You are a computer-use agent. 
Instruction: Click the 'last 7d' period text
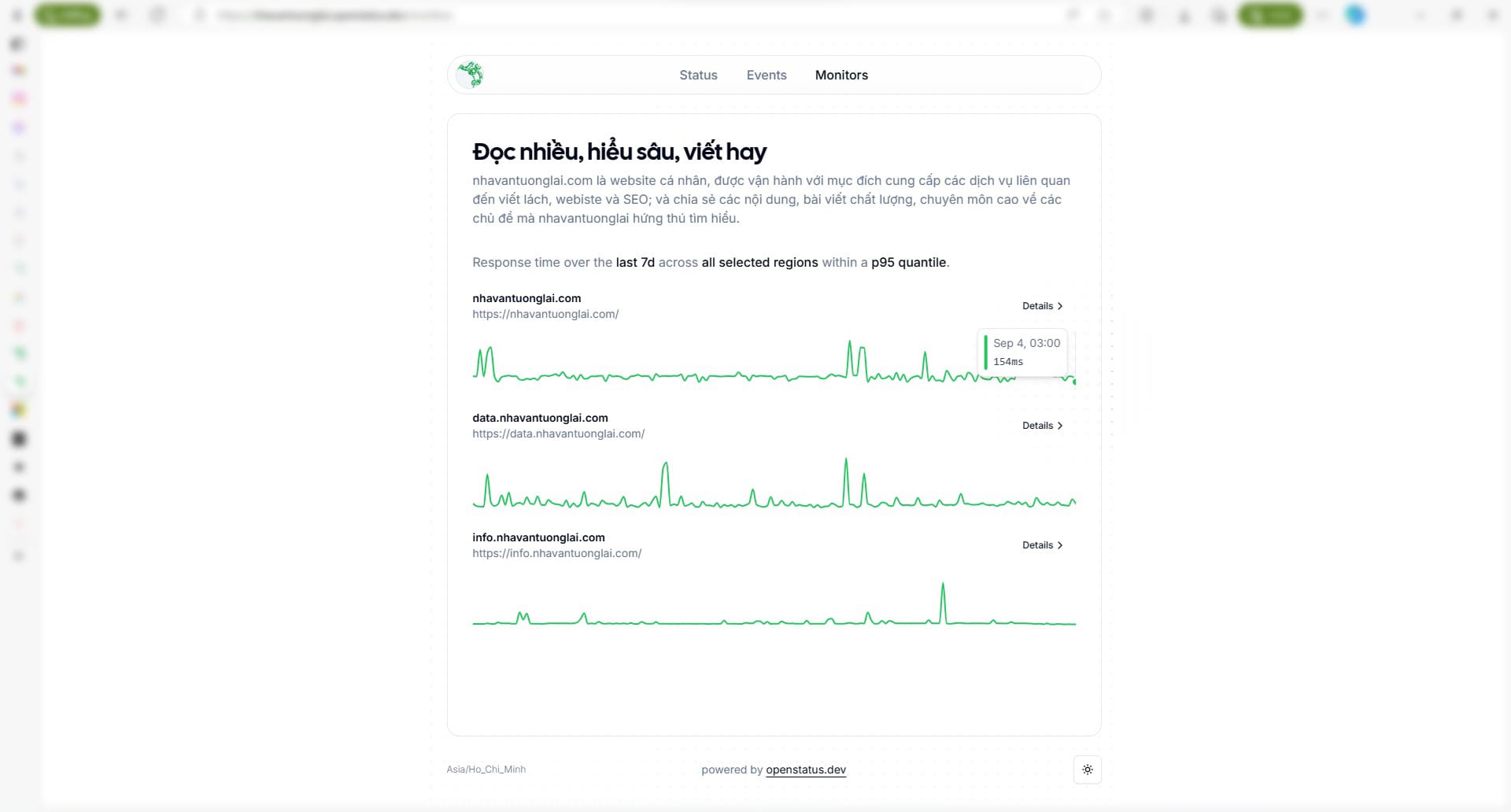(x=635, y=262)
